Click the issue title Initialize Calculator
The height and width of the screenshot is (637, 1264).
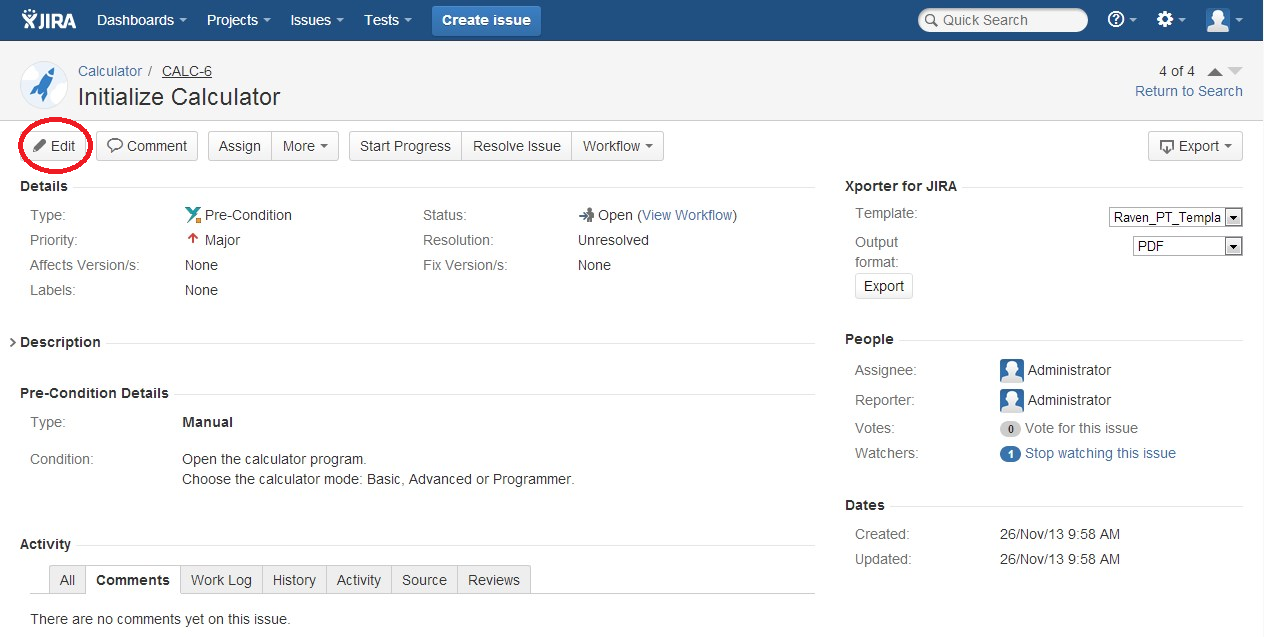click(179, 97)
